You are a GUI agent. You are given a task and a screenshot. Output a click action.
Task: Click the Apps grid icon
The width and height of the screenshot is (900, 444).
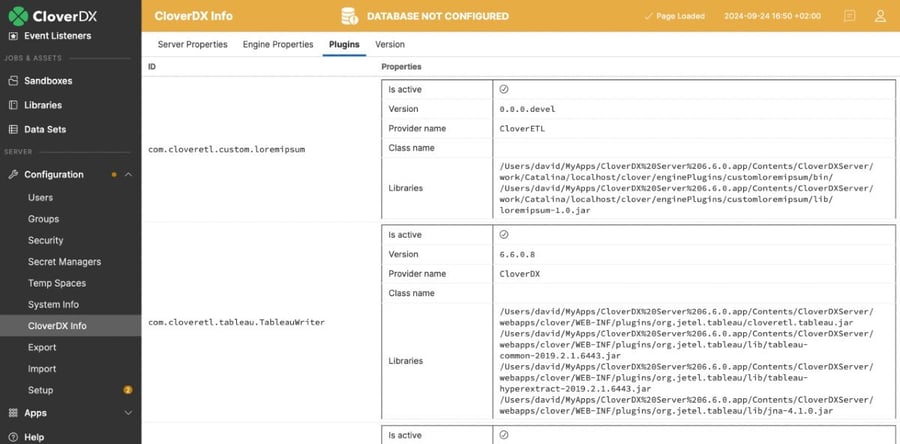[13, 413]
